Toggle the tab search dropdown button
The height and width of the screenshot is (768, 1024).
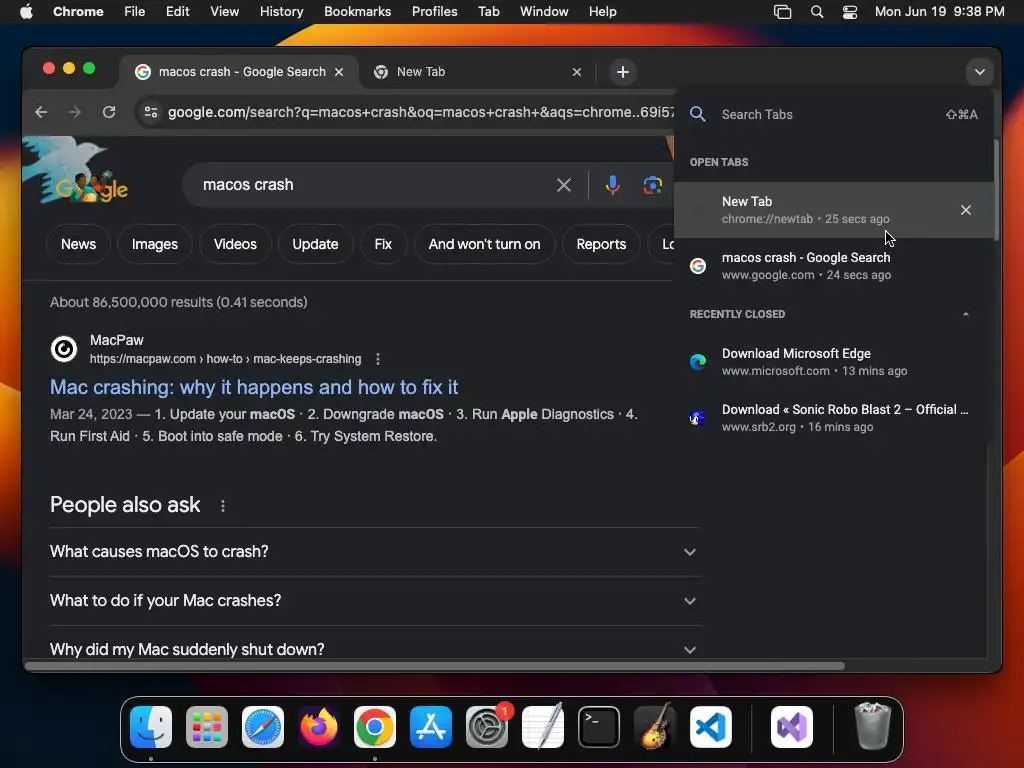[980, 72]
